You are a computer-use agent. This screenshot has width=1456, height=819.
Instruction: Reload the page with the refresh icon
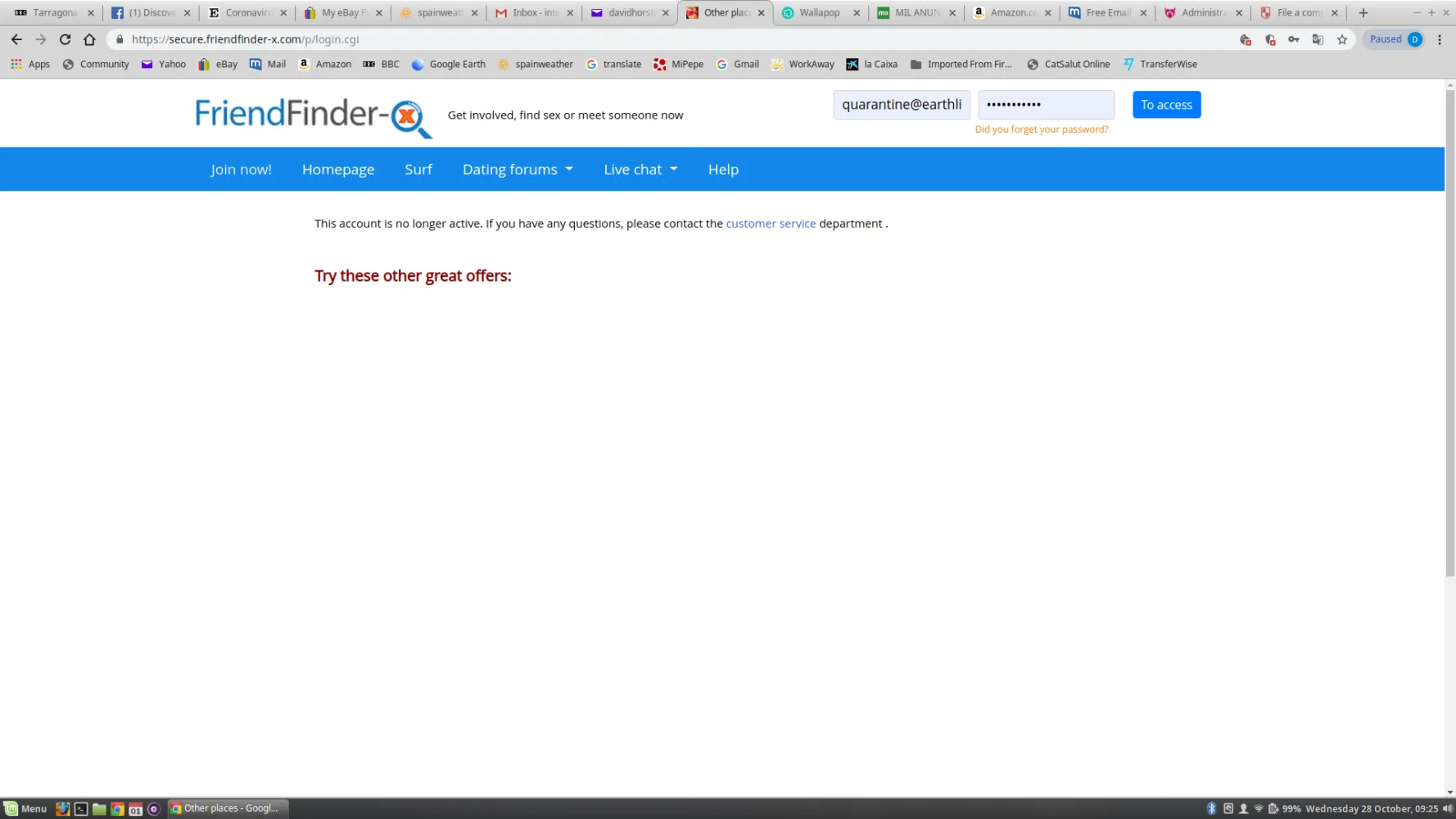65,39
